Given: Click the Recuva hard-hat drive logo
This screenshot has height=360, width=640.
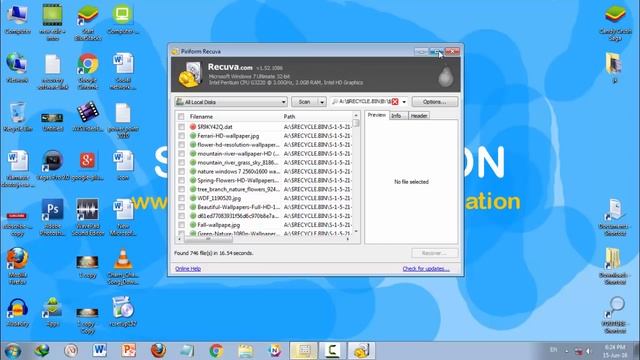Looking at the screenshot, I should point(190,75).
